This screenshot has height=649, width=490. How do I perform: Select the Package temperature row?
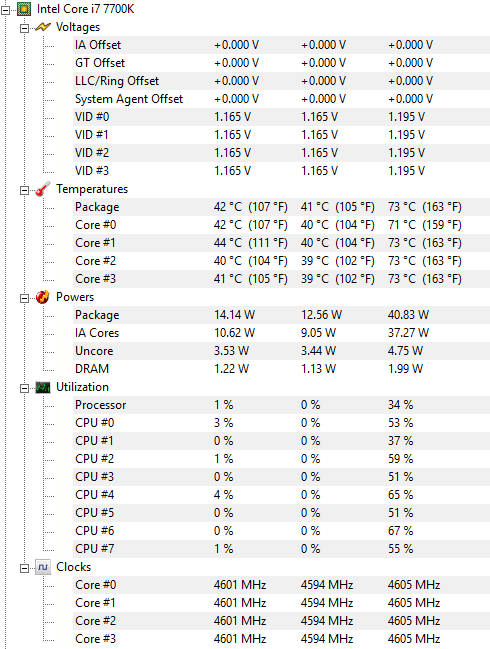coord(281,207)
